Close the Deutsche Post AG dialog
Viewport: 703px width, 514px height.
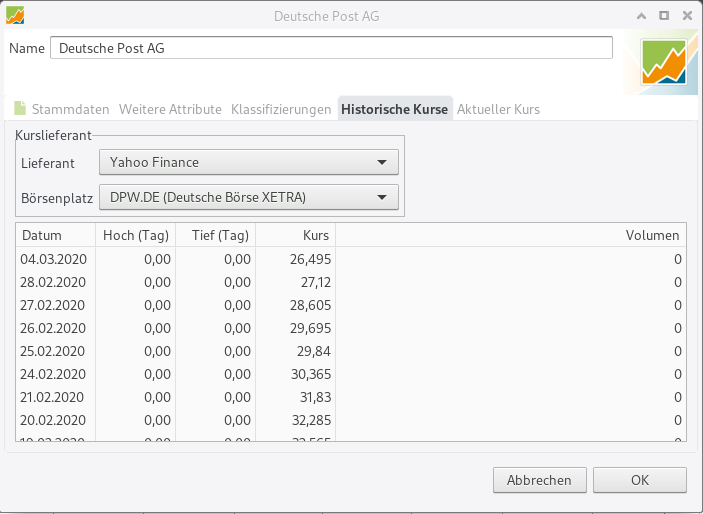click(x=687, y=16)
